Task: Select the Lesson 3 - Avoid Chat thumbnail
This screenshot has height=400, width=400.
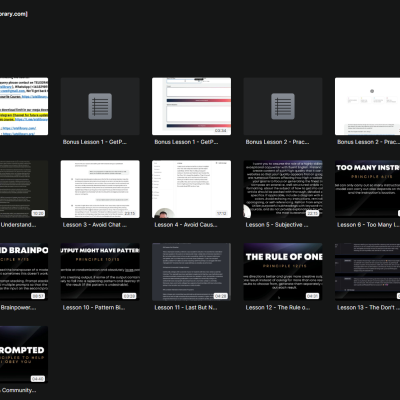Action: tap(100, 189)
